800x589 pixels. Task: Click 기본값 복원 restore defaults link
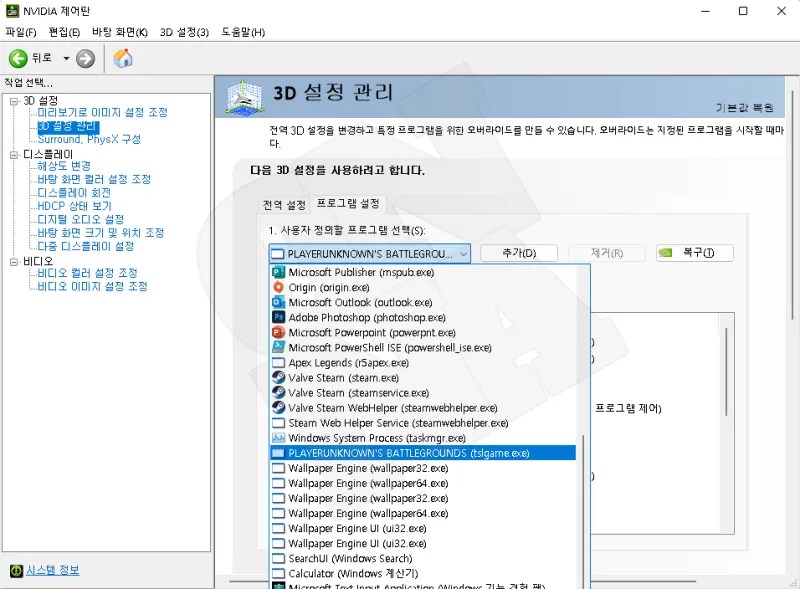(744, 108)
